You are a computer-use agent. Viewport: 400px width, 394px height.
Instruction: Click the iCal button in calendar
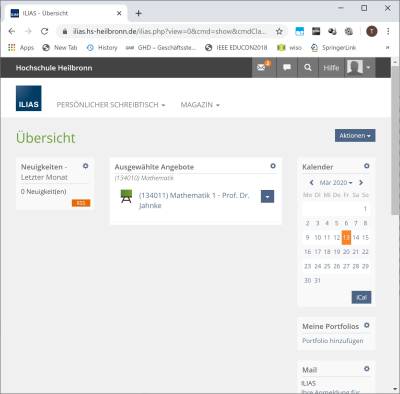click(x=361, y=297)
